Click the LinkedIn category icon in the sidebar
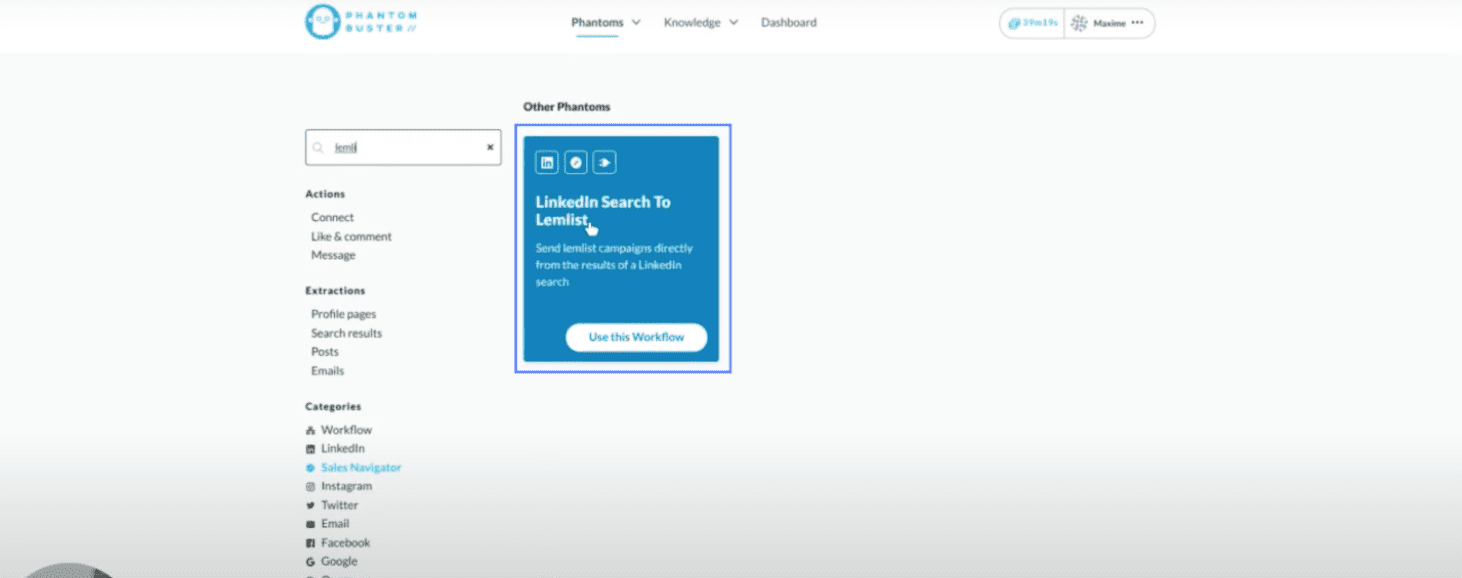Image resolution: width=1462 pixels, height=578 pixels. pyautogui.click(x=310, y=449)
